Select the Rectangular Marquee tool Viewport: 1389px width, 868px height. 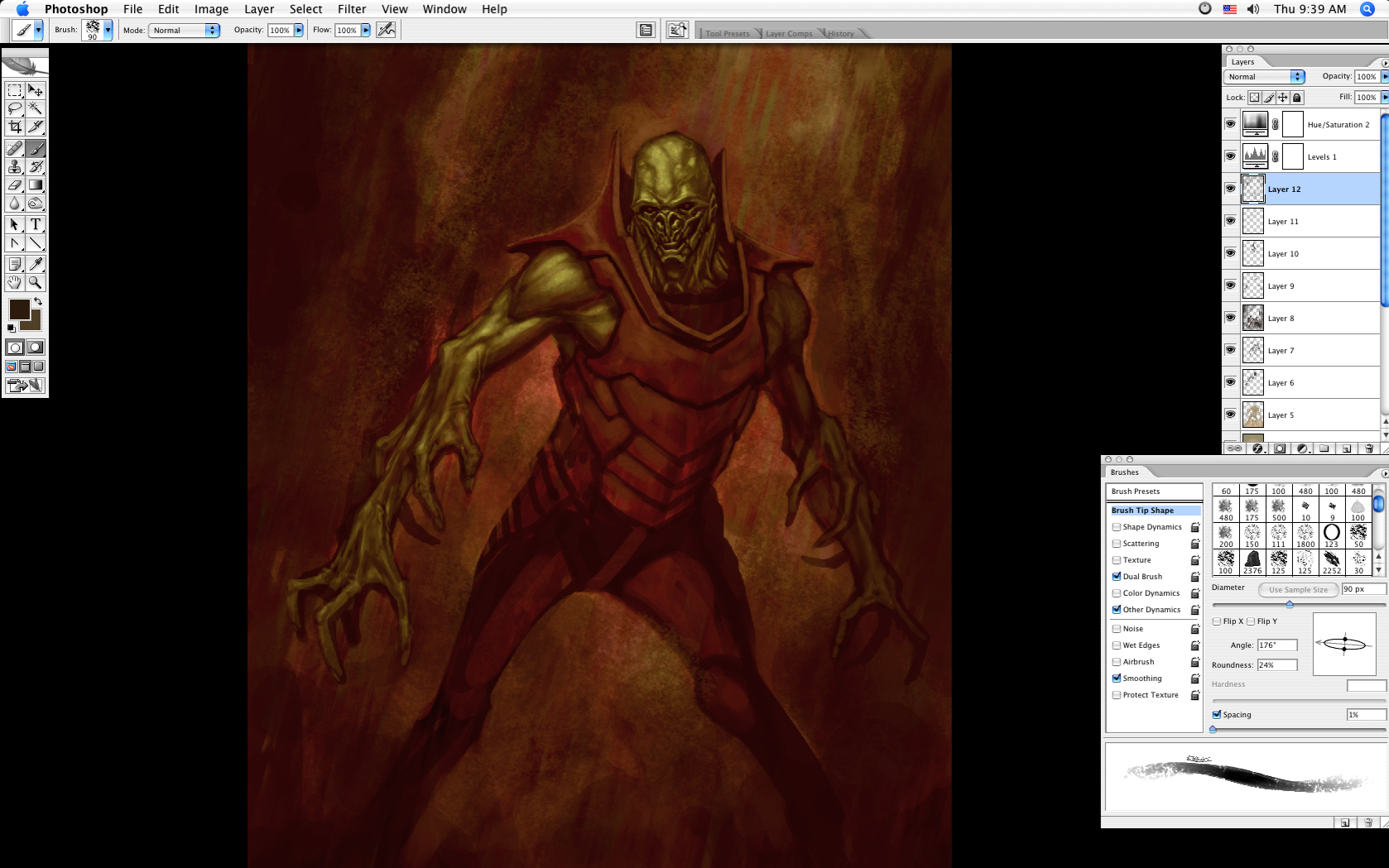pos(15,90)
